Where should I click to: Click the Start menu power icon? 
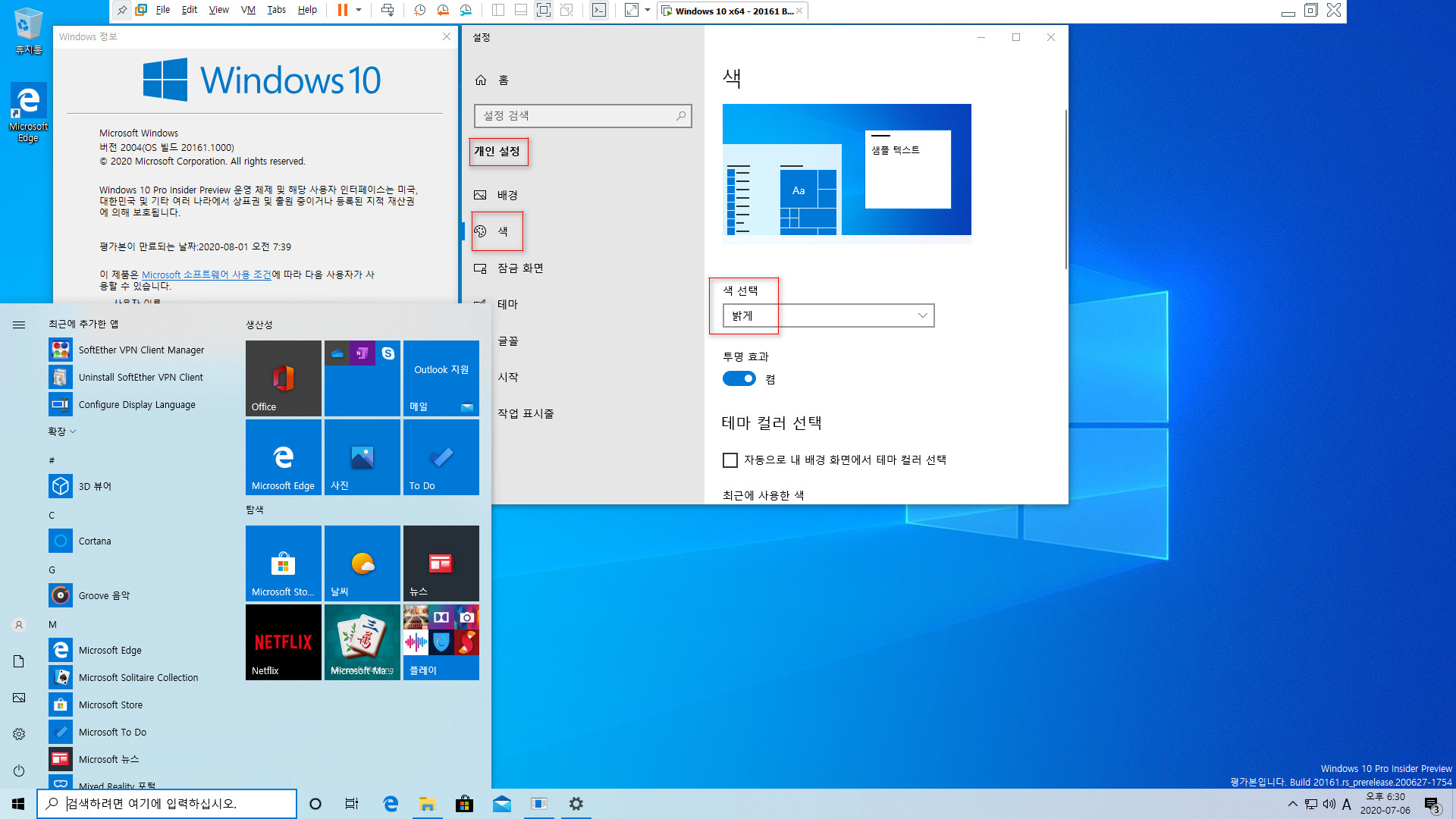click(x=19, y=770)
